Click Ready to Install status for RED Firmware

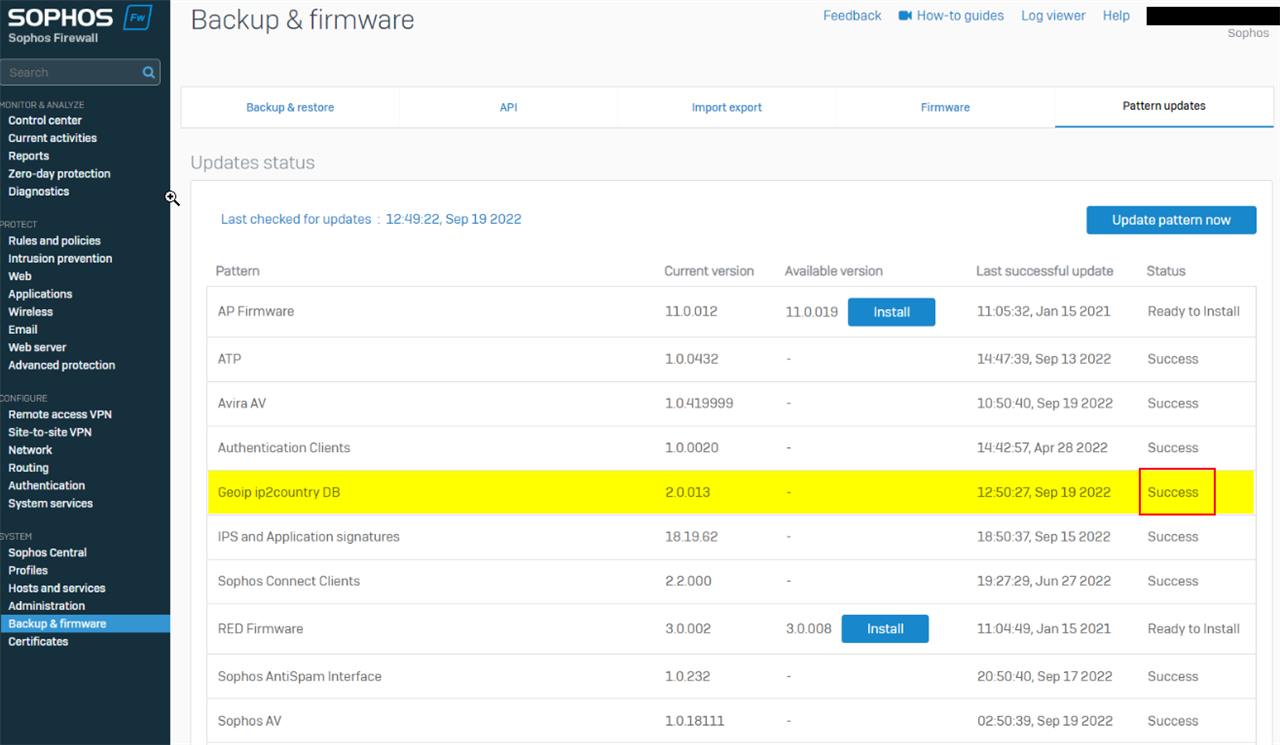point(1193,629)
